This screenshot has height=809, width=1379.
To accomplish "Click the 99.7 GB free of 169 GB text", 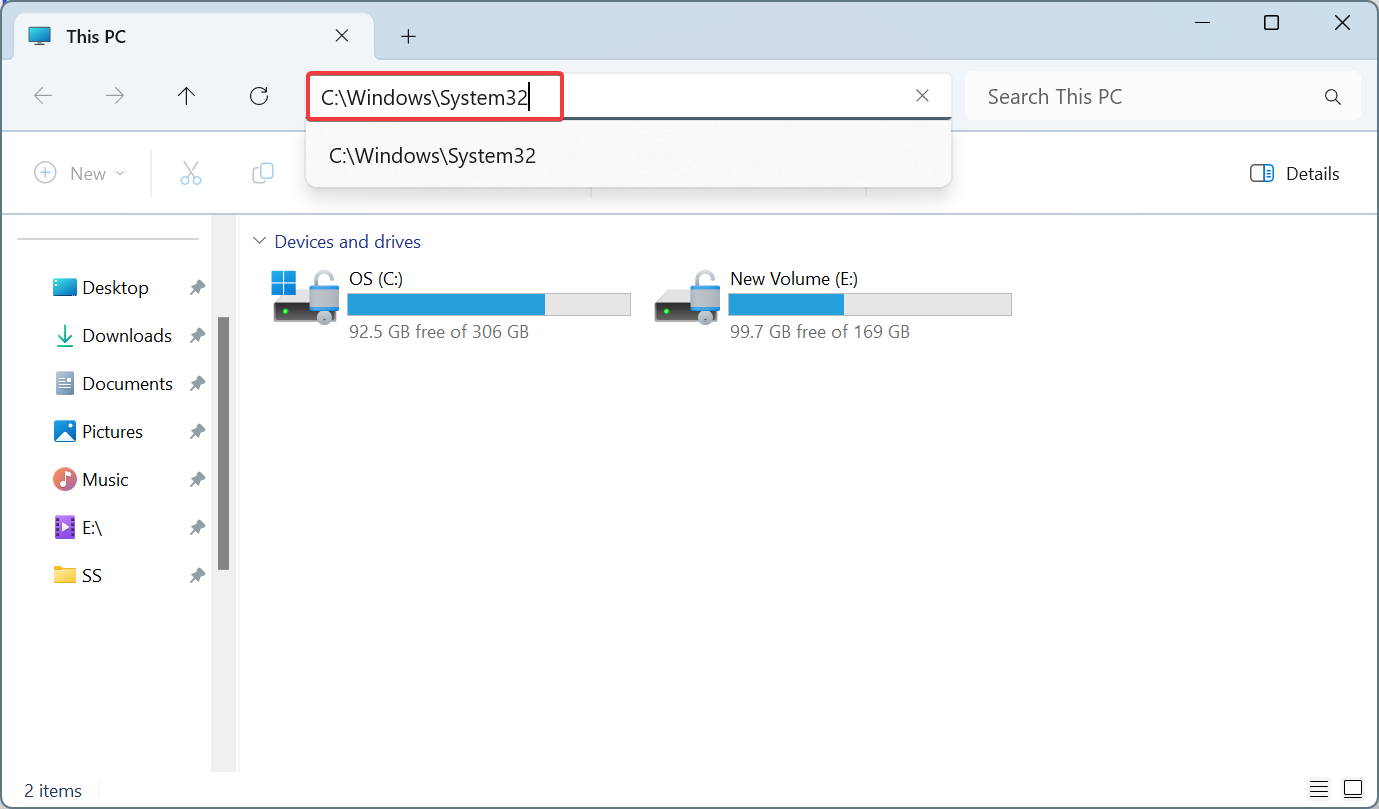I will coord(820,331).
